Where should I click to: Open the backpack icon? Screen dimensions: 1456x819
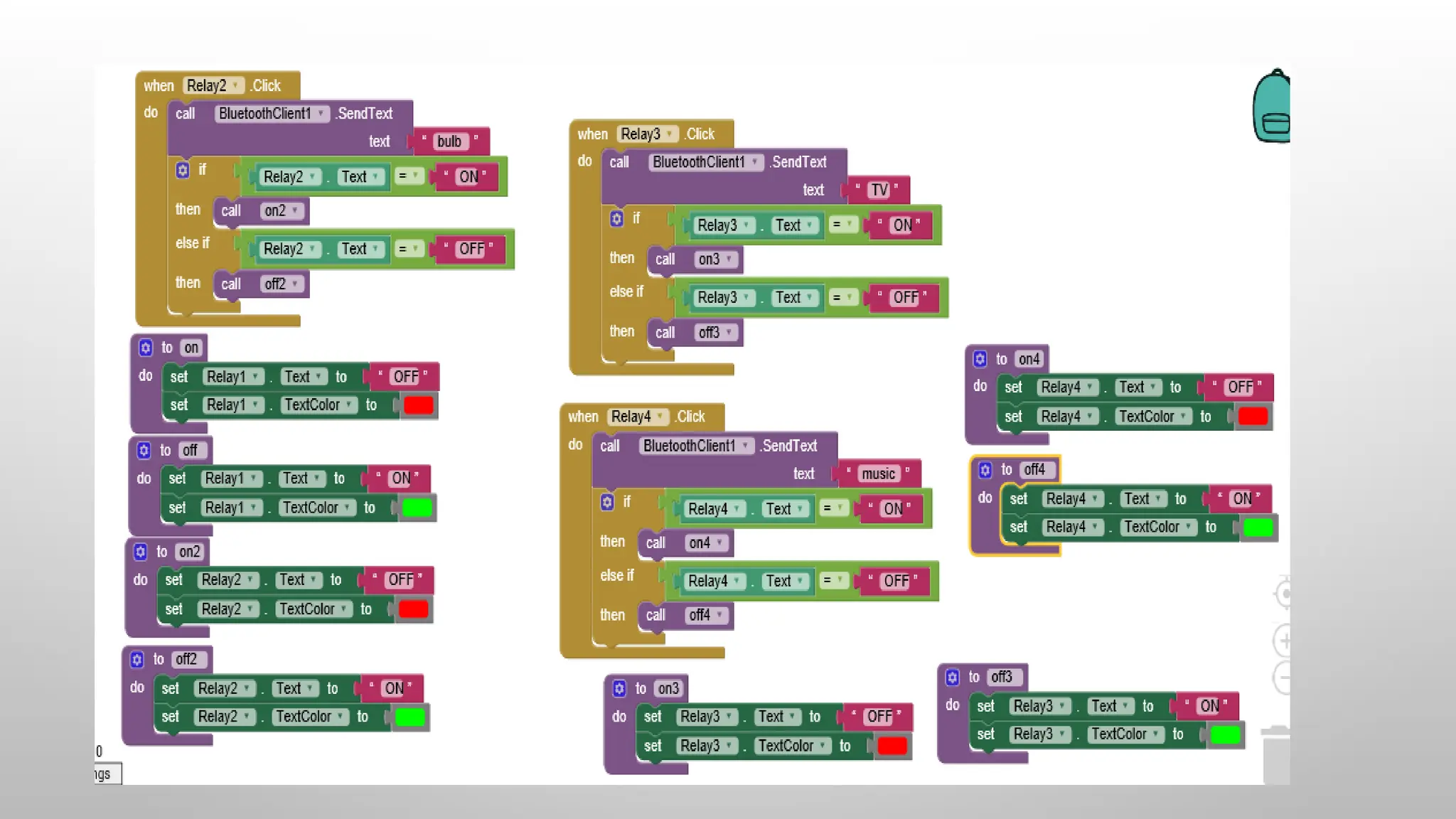[x=1272, y=107]
